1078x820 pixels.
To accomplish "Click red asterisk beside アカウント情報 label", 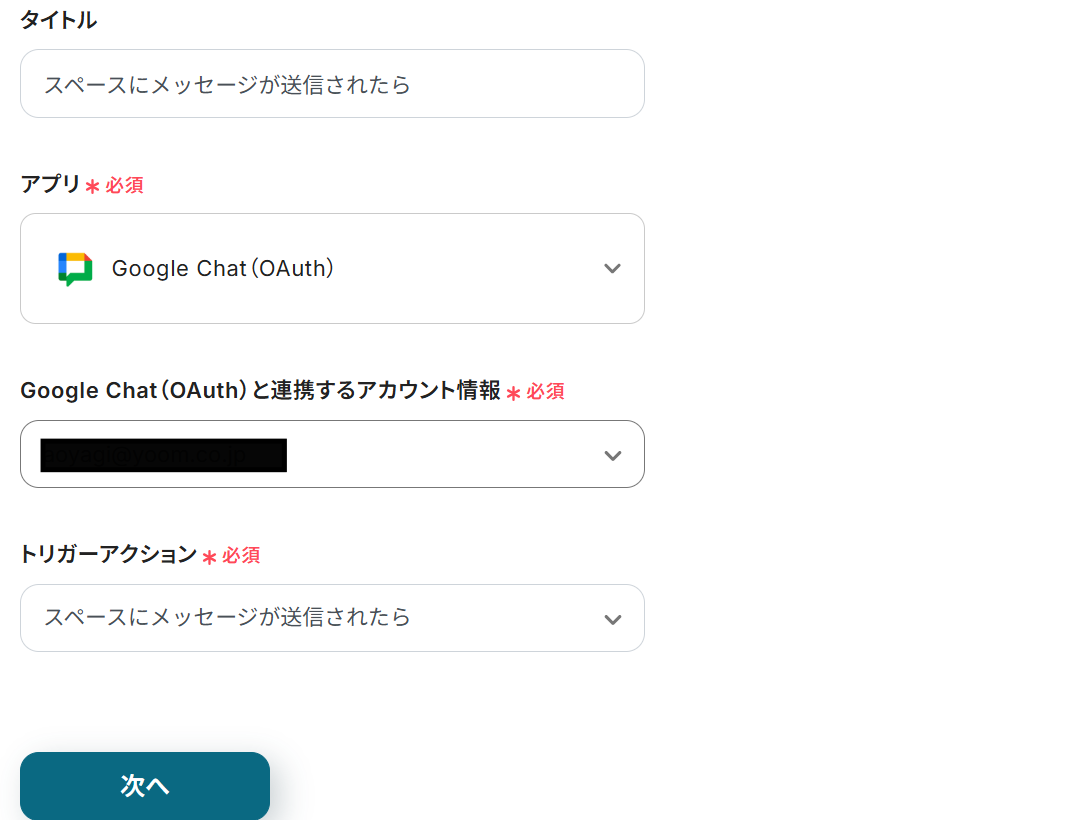I will [x=513, y=393].
